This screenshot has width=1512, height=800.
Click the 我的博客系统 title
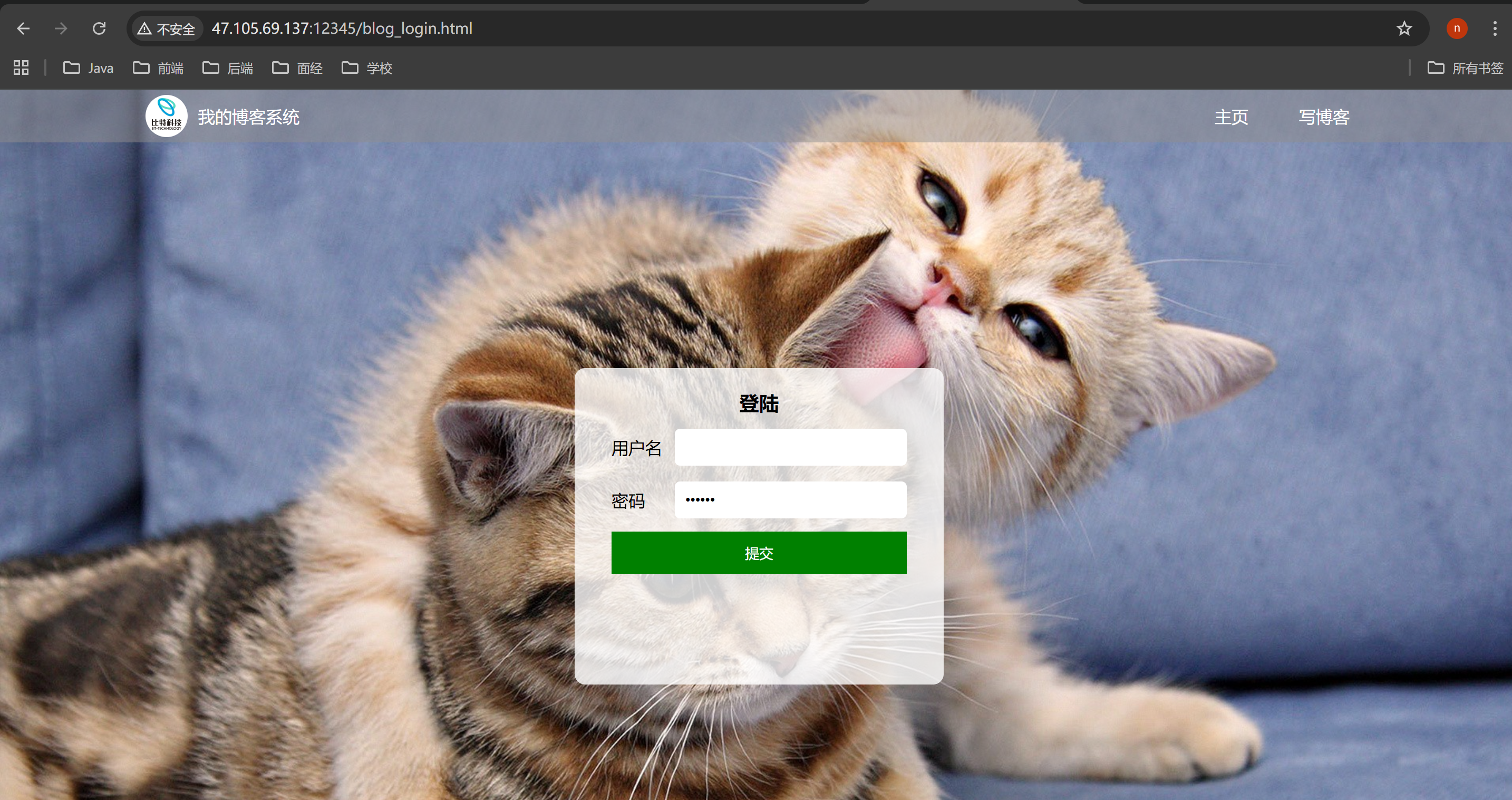coord(248,117)
